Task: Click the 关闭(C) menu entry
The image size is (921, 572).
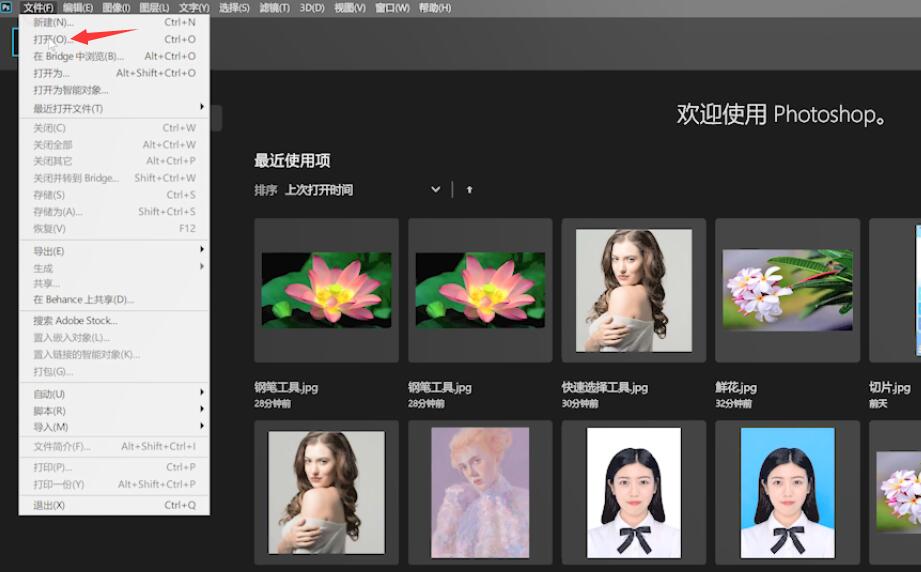Action: 114,127
